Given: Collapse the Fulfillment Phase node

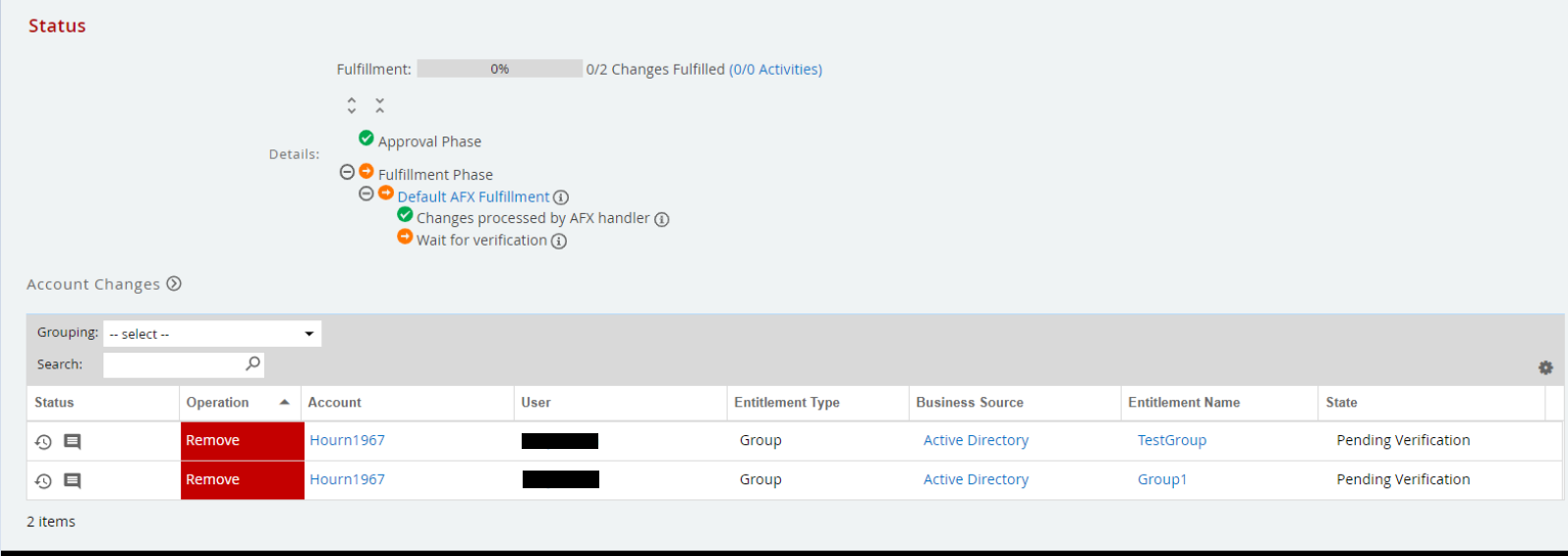Looking at the screenshot, I should (347, 172).
